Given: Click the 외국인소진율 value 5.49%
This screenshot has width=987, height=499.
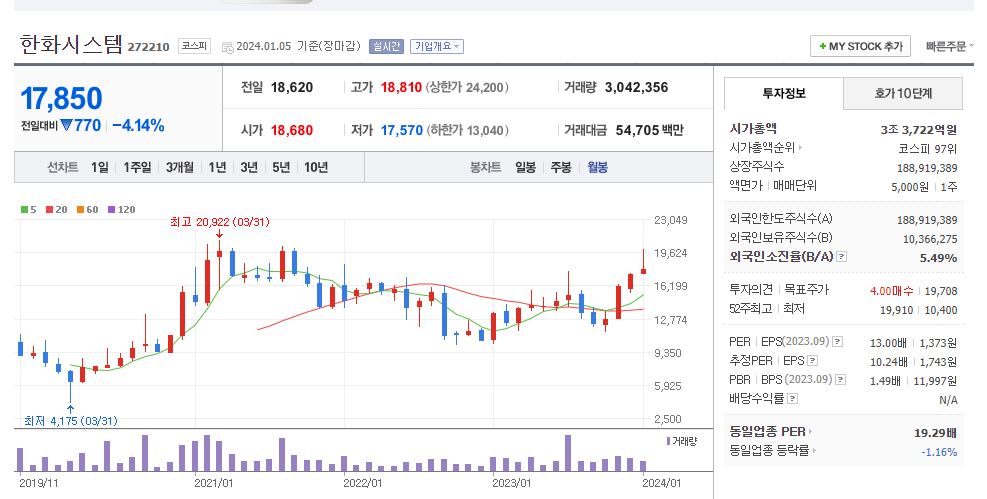Looking at the screenshot, I should (939, 258).
